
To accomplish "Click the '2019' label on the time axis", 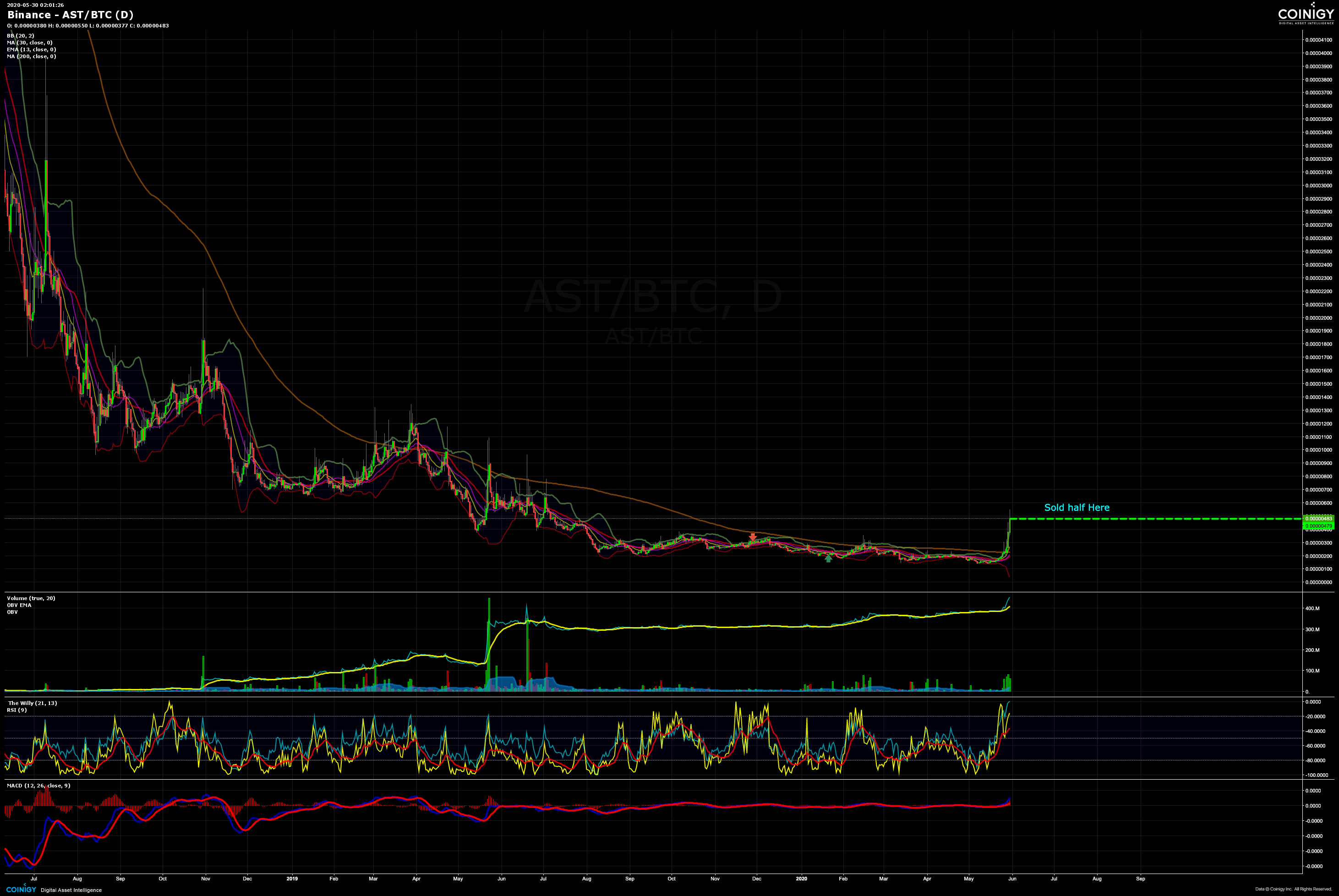I will coord(292,879).
